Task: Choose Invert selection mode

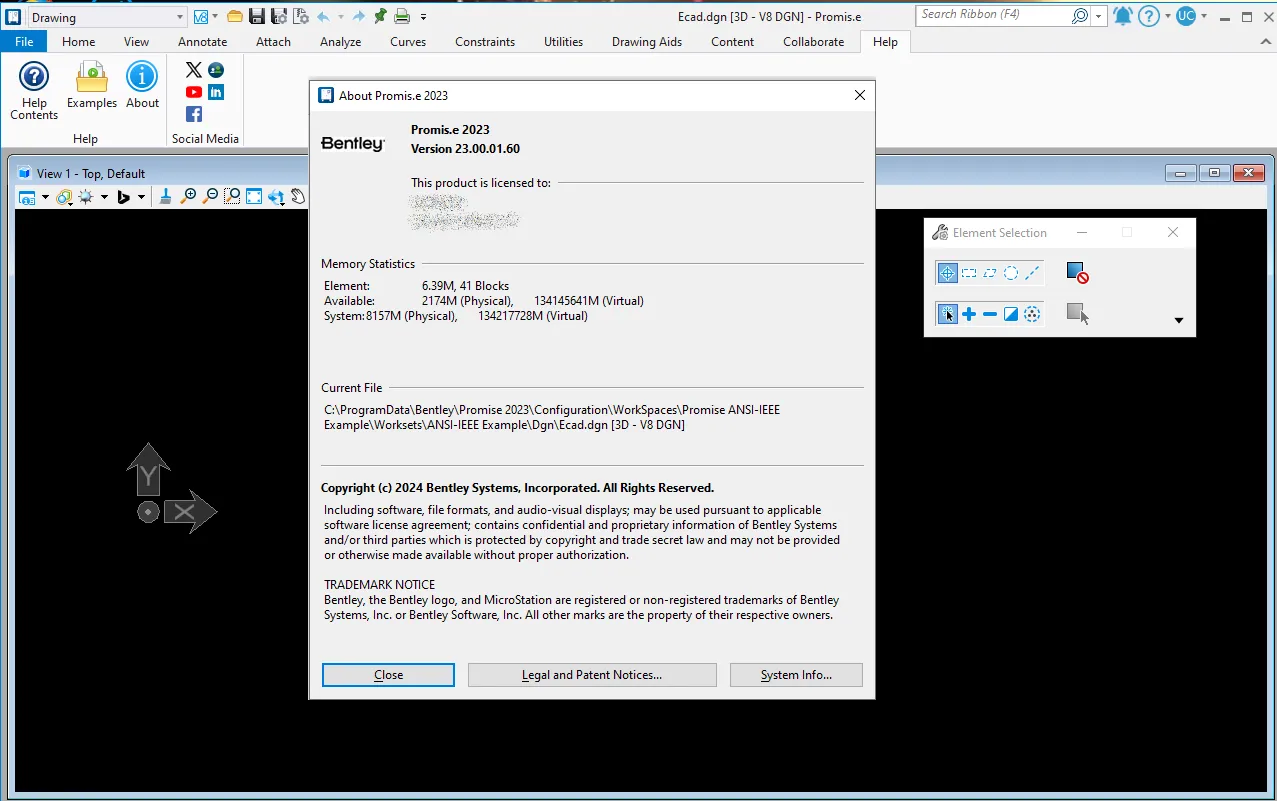Action: coord(1011,314)
